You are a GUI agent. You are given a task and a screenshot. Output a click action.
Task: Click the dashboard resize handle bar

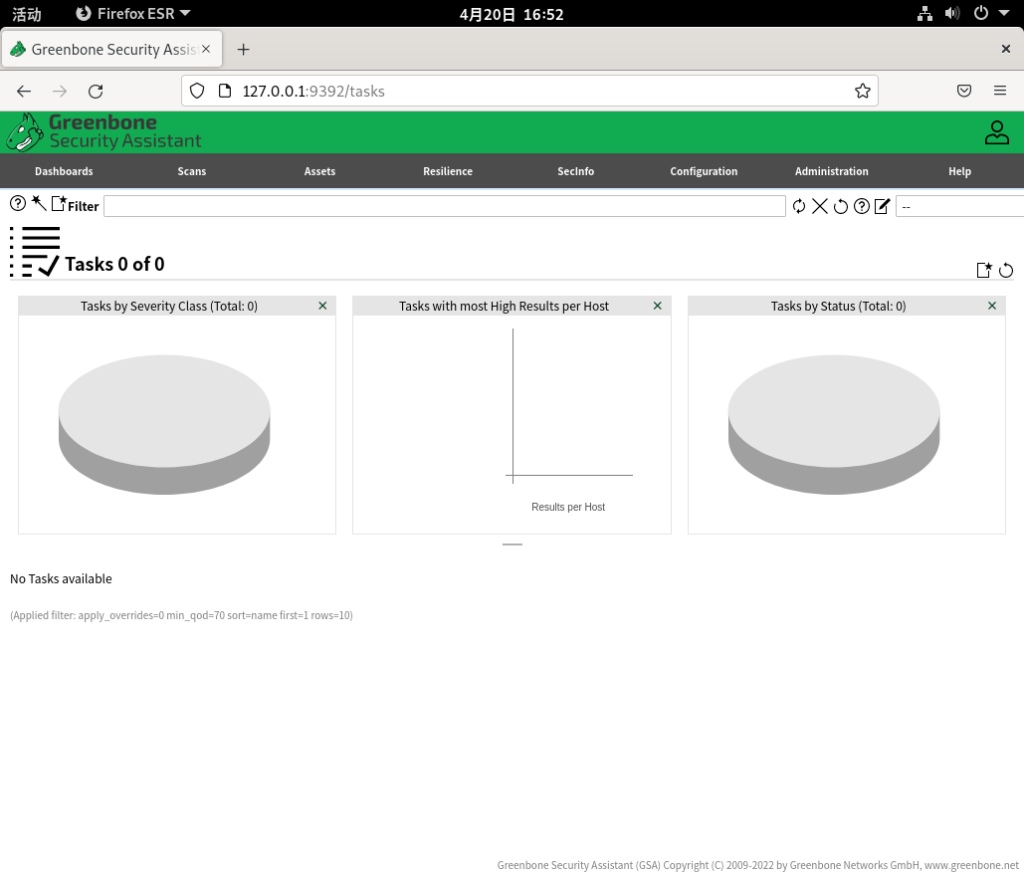(512, 544)
